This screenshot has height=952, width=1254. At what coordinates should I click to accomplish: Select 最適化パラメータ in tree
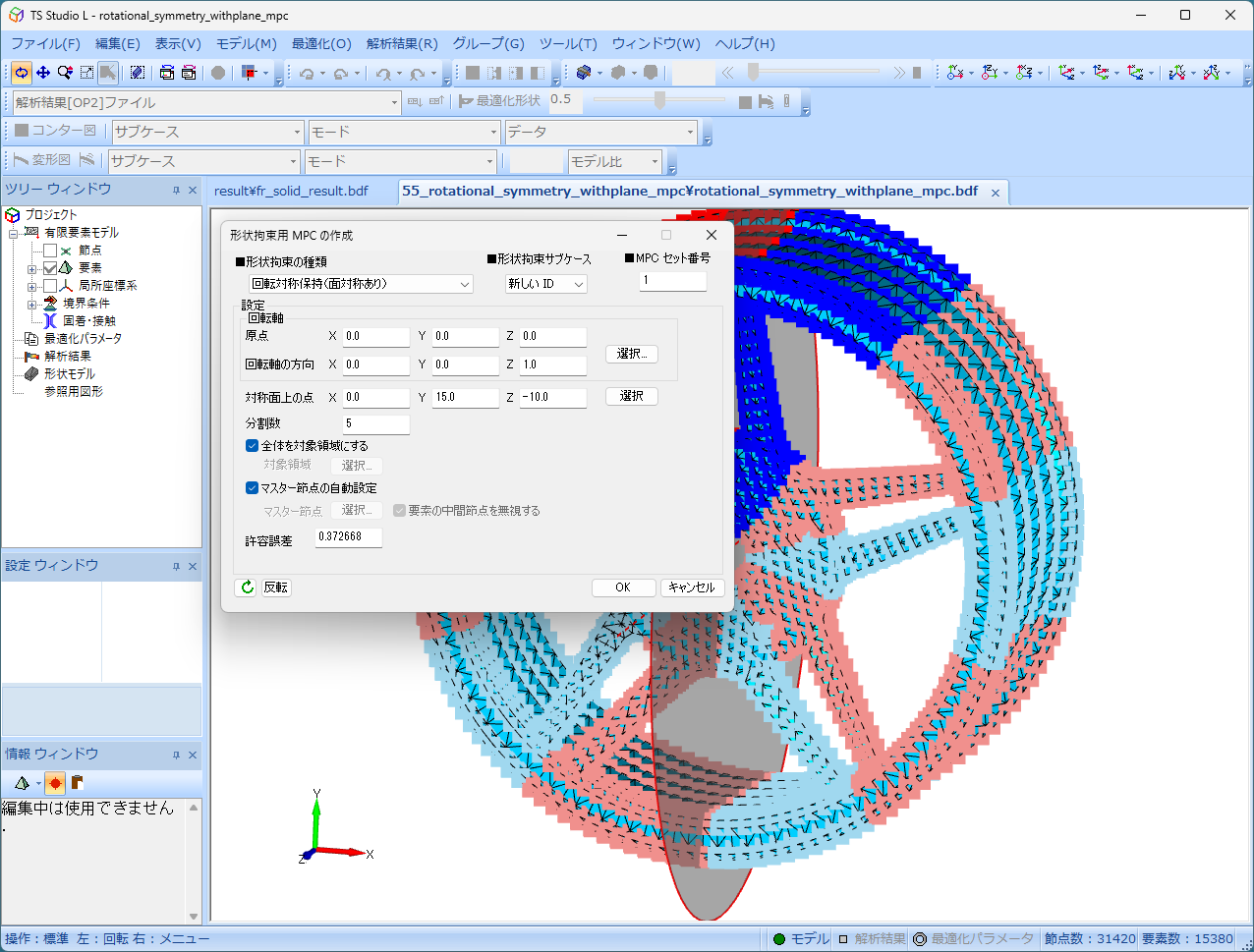tap(83, 339)
